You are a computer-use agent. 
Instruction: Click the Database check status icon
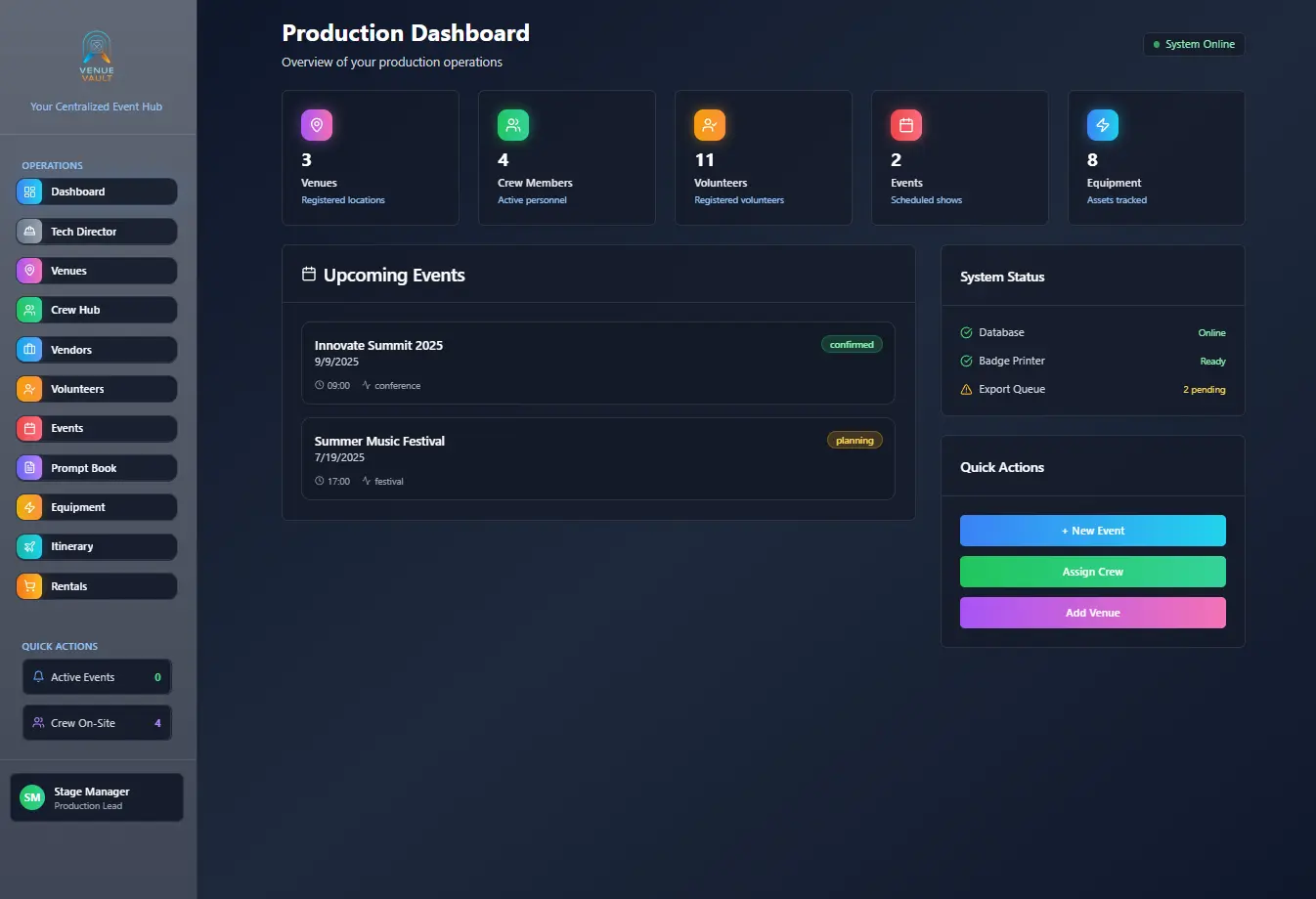click(x=967, y=332)
